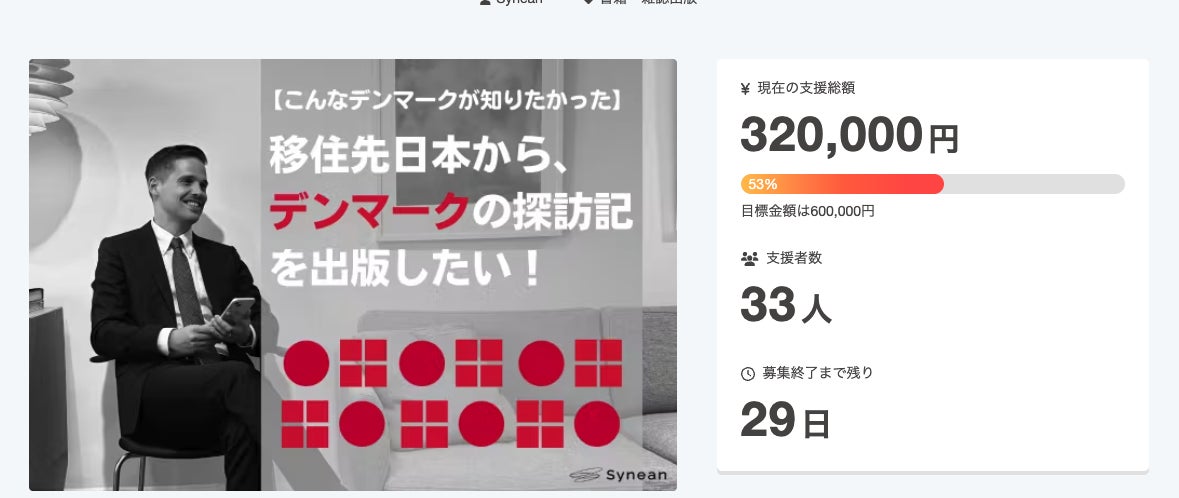Click the 支援者数 label
The width and height of the screenshot is (1179, 498).
[794, 258]
